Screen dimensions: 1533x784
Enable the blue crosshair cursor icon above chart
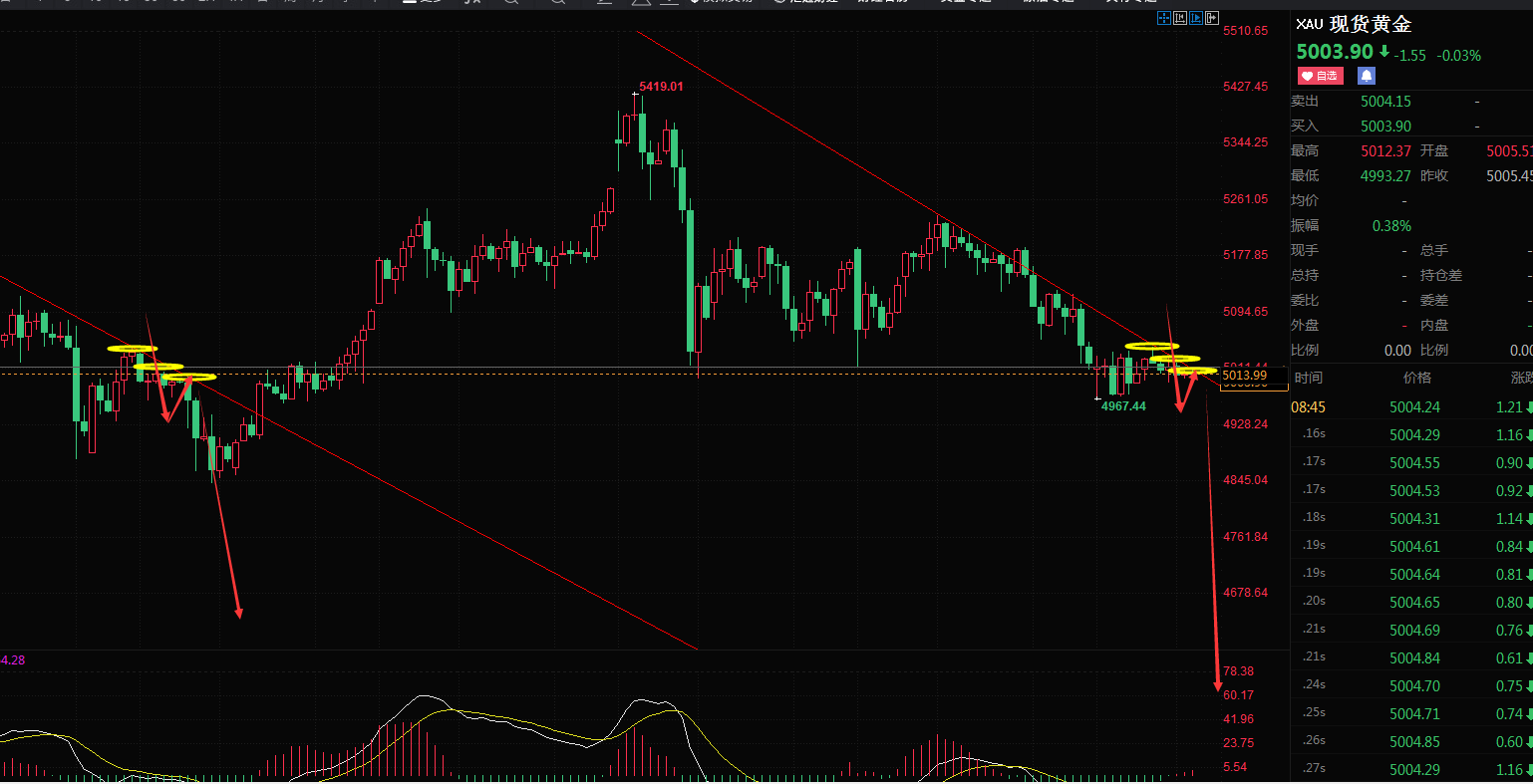click(x=1163, y=17)
